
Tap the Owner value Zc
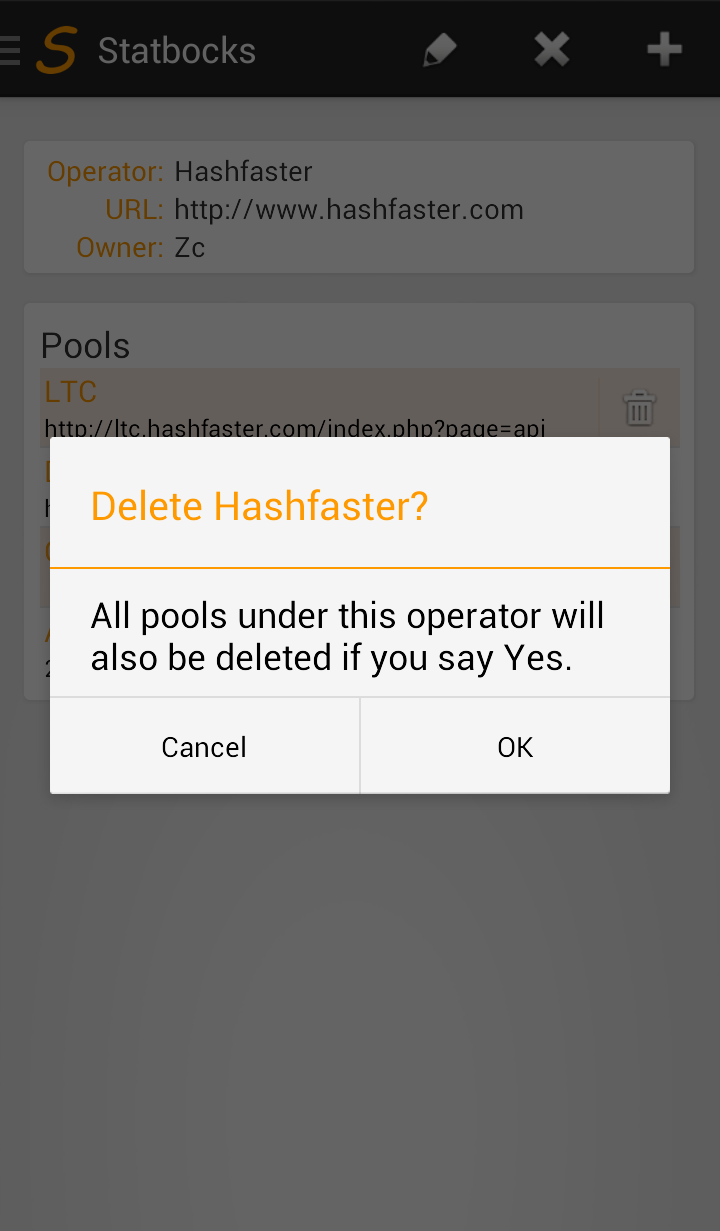(x=189, y=248)
